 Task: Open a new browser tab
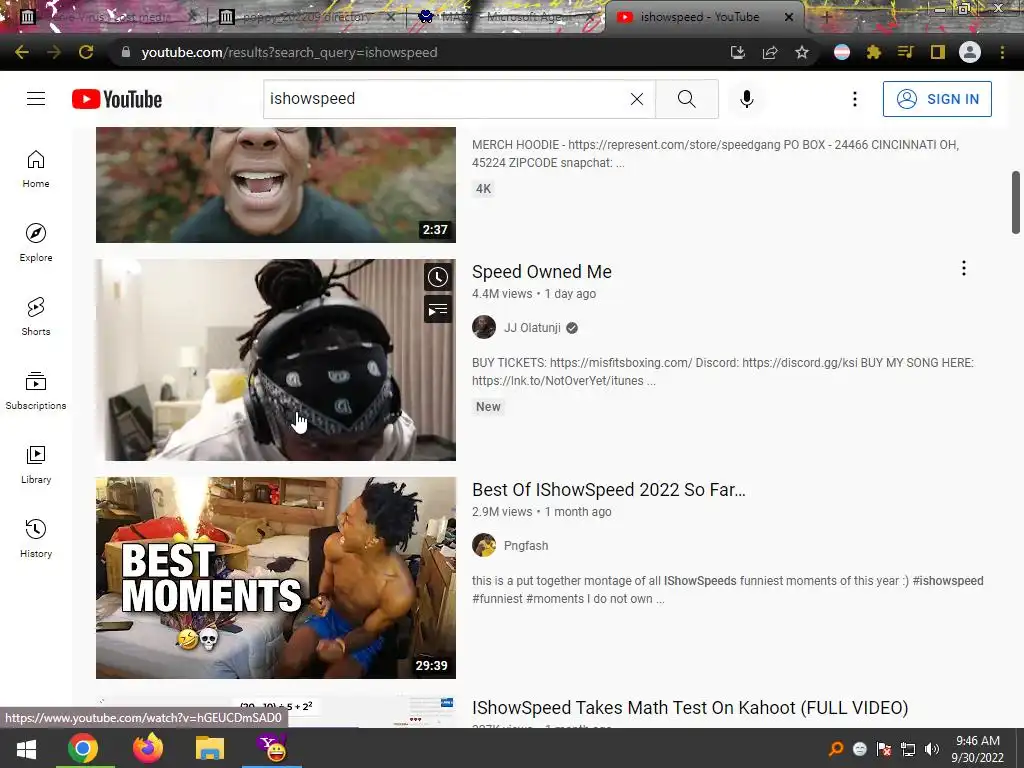click(826, 17)
